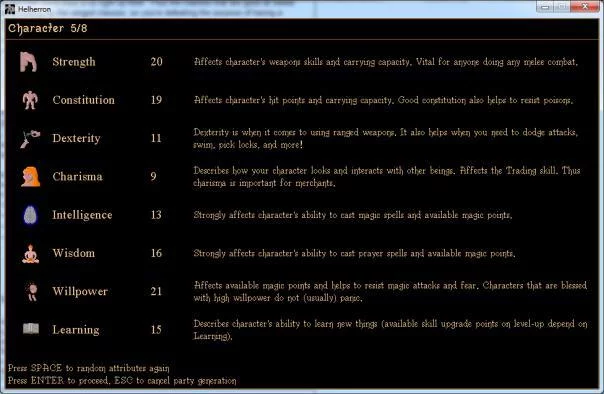The width and height of the screenshot is (604, 394).
Task: Click 'Press ENTER to proceed' hint line
Action: coord(122,381)
